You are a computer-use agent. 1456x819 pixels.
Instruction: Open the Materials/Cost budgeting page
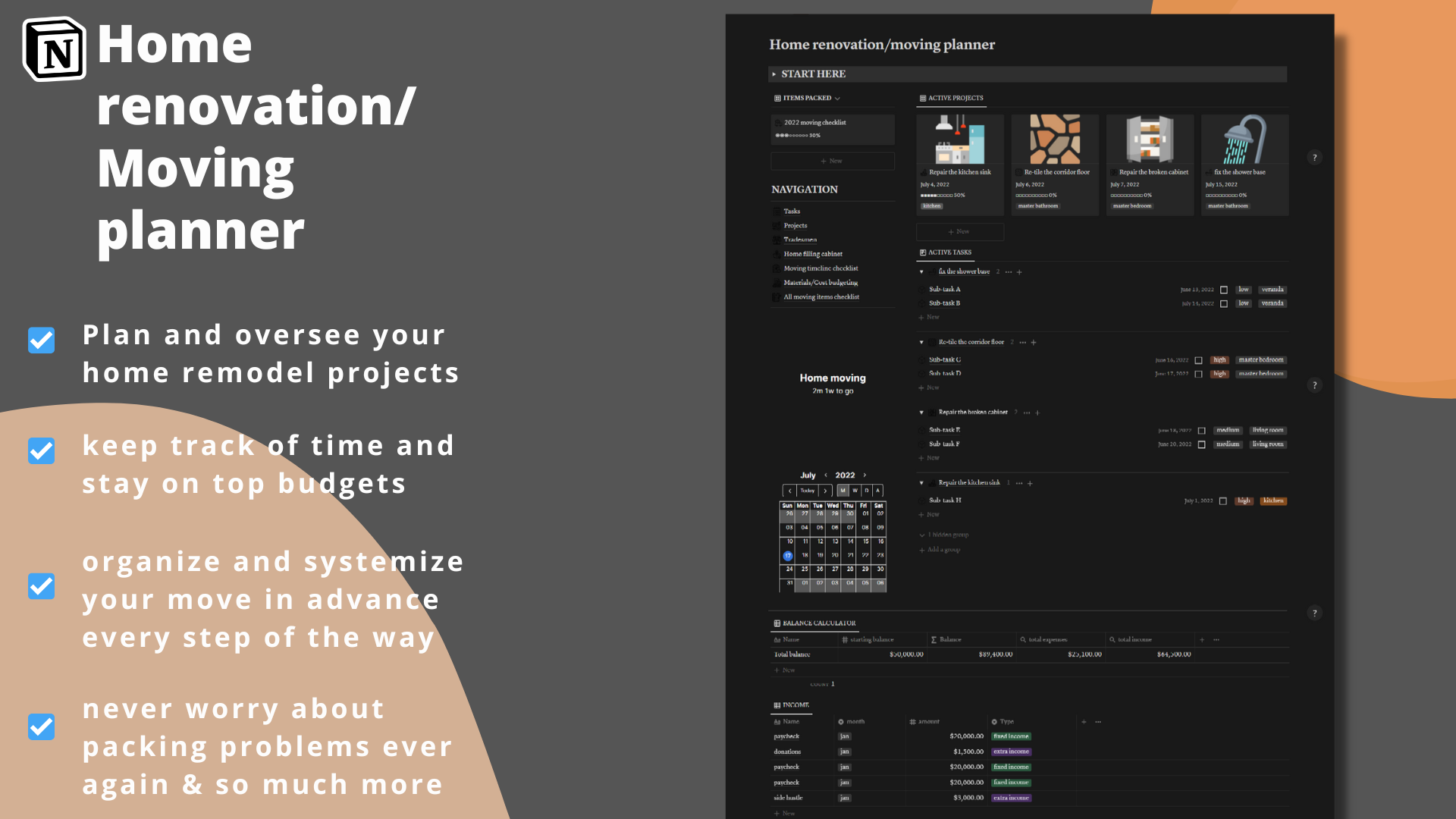tap(821, 282)
